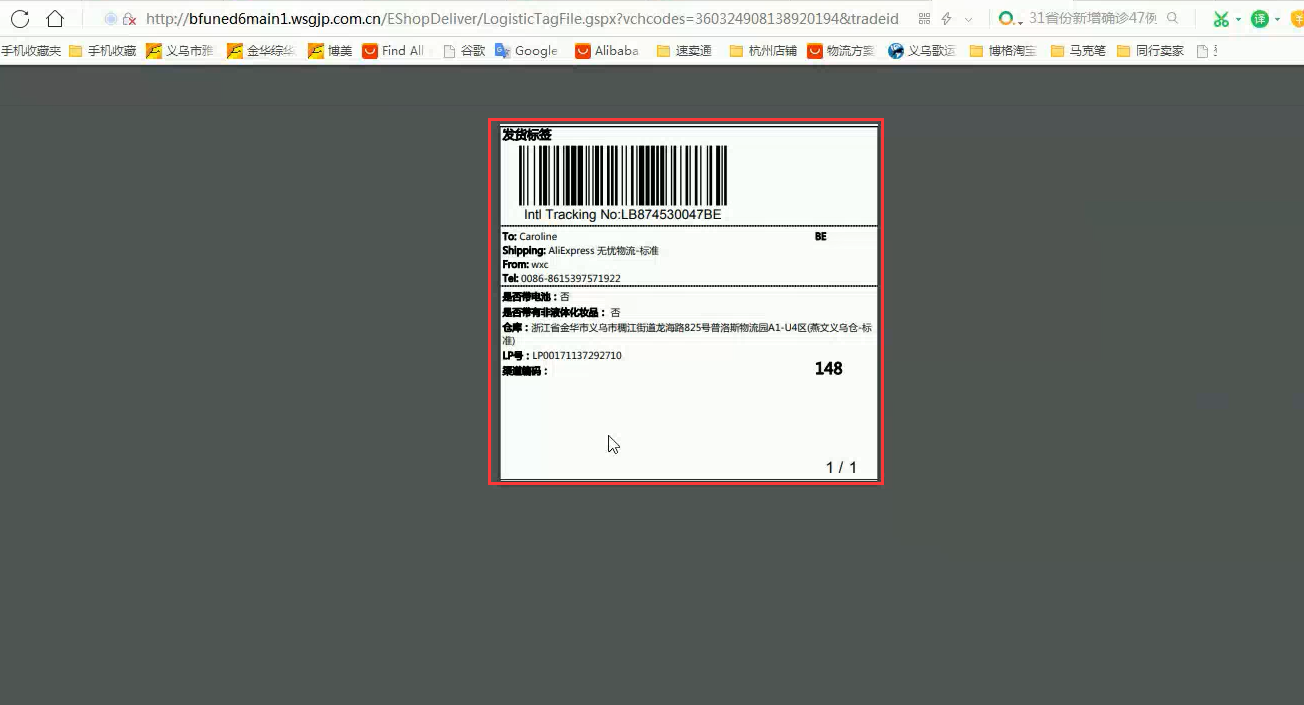Click recipient name Caroline
Image resolution: width=1304 pixels, height=705 pixels.
click(x=538, y=237)
